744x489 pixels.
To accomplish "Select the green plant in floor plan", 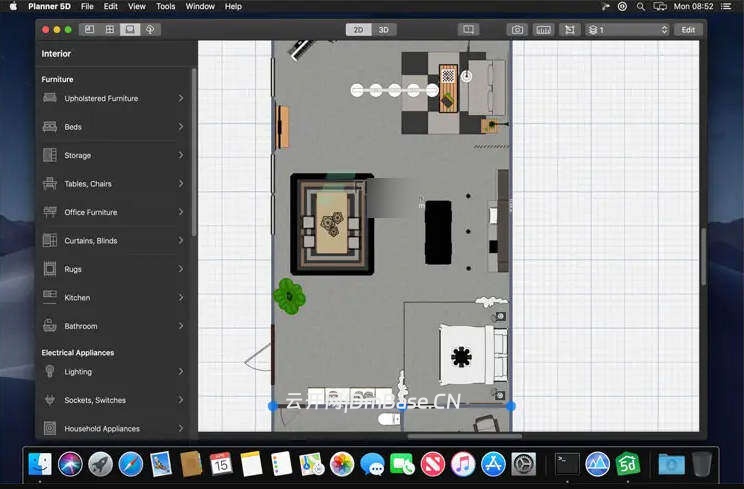I will click(289, 296).
